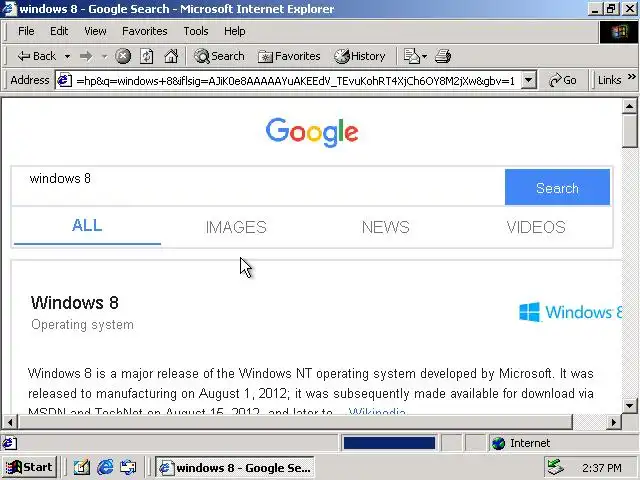The height and width of the screenshot is (480, 640).
Task: Go back with the Back toolbar button
Action: [x=36, y=56]
